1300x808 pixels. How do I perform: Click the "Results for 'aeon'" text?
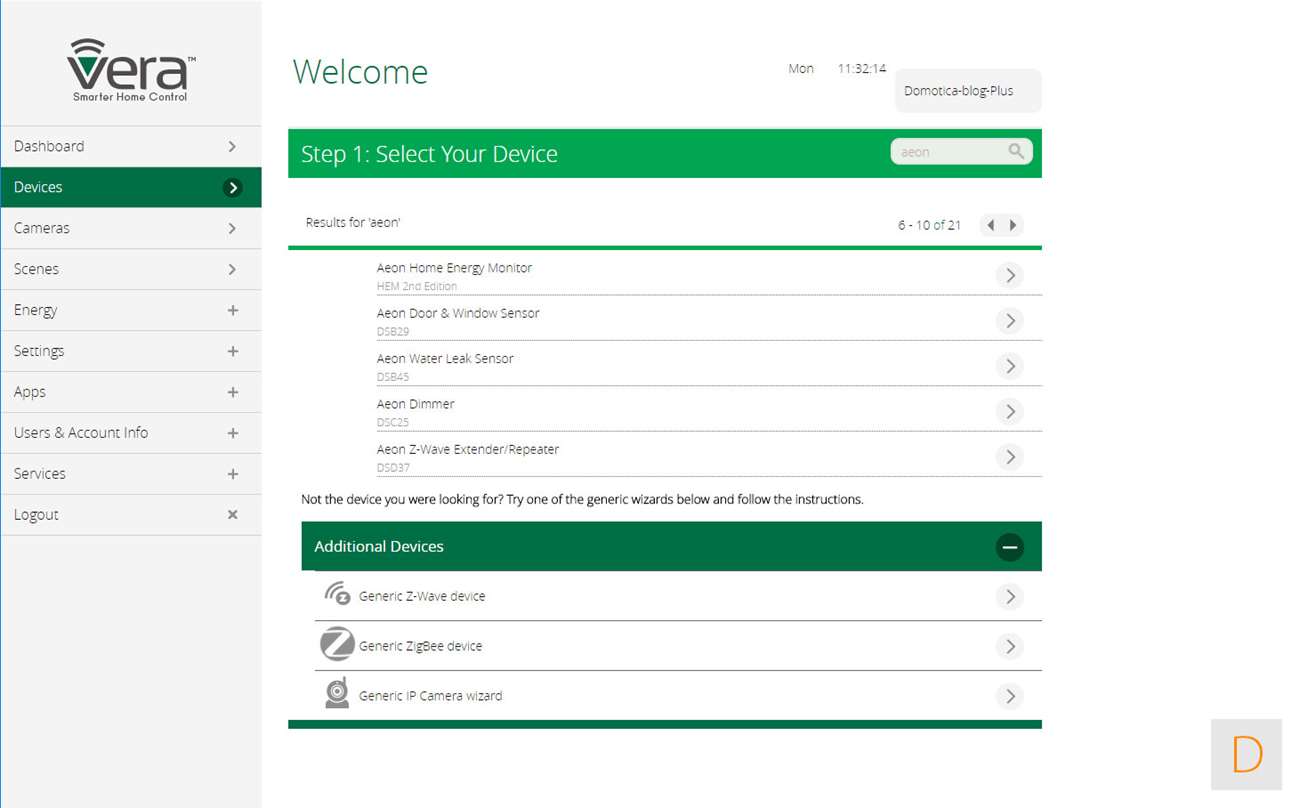[x=353, y=222]
